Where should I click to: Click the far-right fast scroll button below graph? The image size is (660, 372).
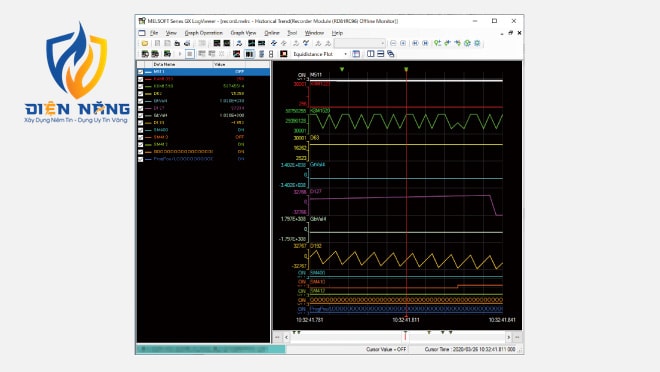pos(517,337)
